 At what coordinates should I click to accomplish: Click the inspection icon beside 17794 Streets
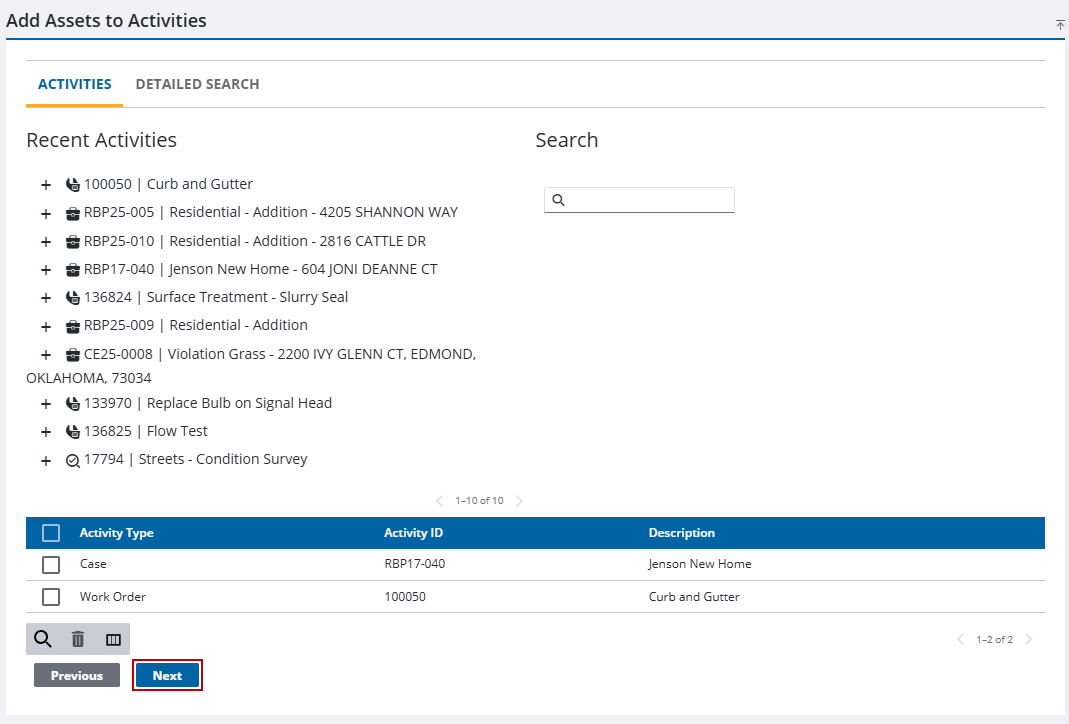click(x=72, y=461)
